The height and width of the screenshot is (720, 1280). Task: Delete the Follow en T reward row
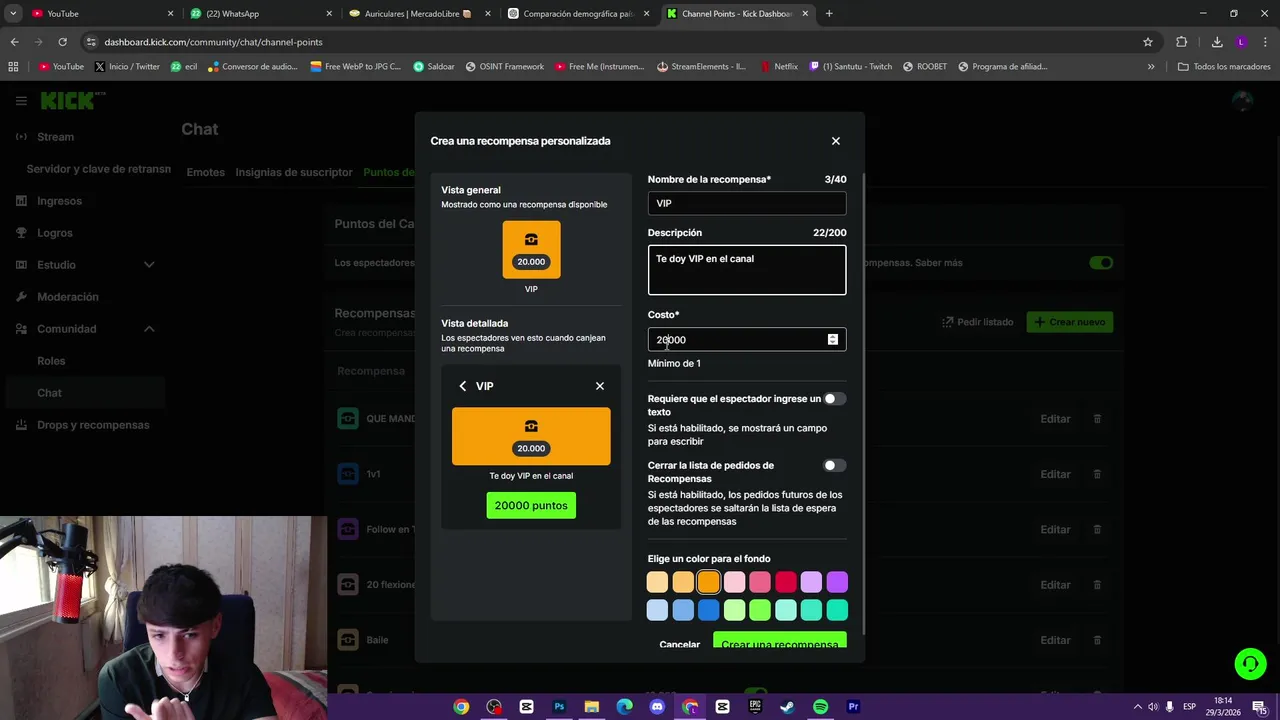tap(1097, 530)
